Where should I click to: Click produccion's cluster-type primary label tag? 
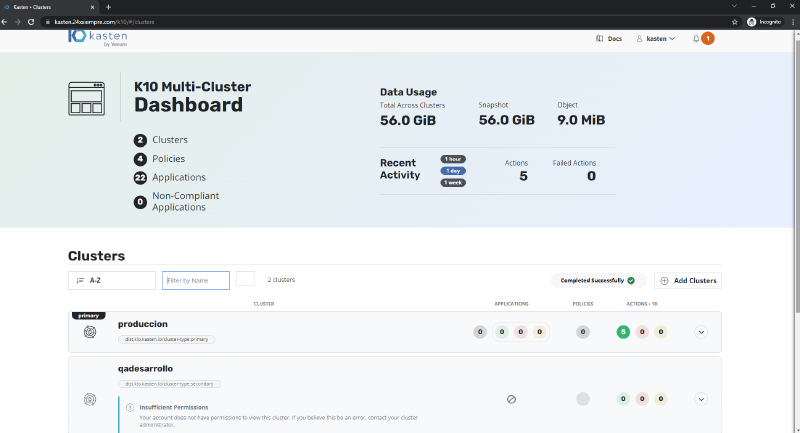pyautogui.click(x=167, y=339)
